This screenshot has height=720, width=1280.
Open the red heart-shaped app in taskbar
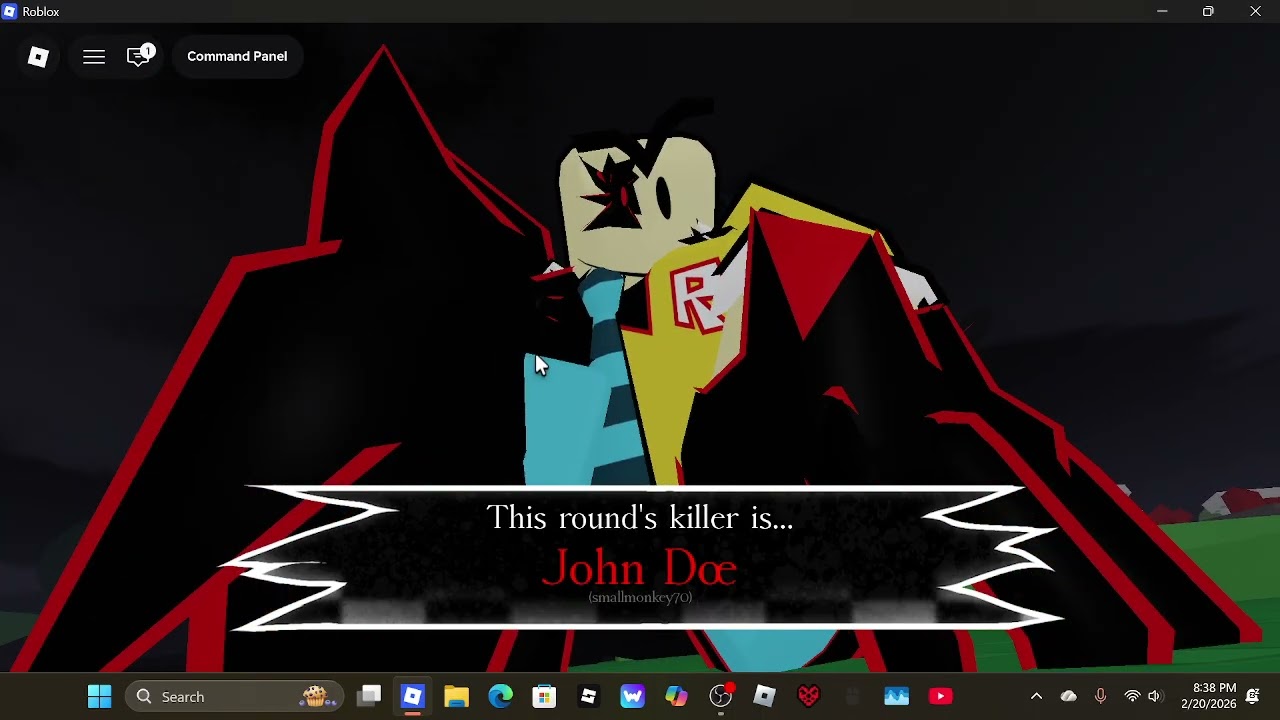coord(808,697)
